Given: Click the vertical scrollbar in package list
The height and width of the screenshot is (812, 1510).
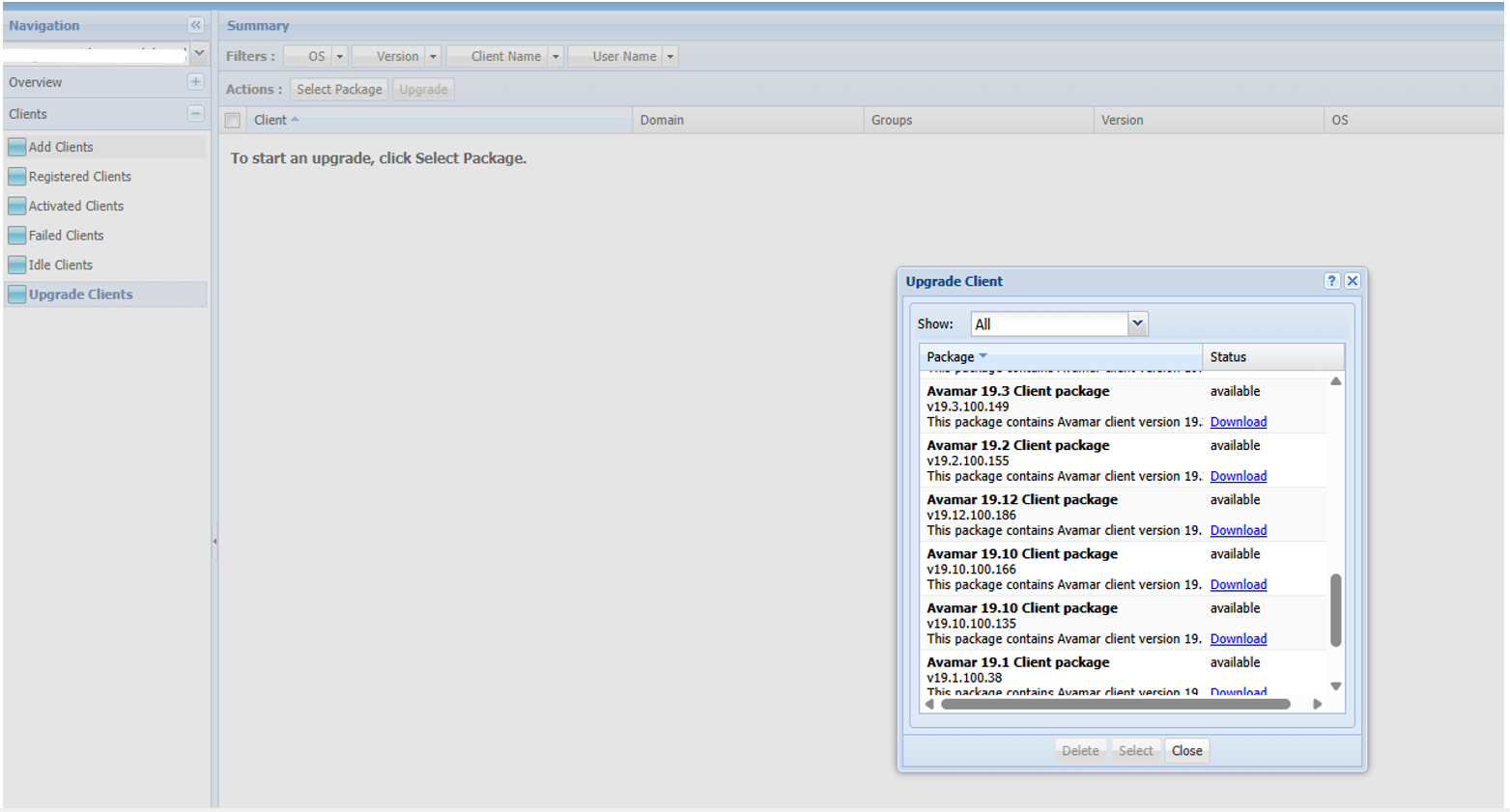Looking at the screenshot, I should [x=1335, y=609].
